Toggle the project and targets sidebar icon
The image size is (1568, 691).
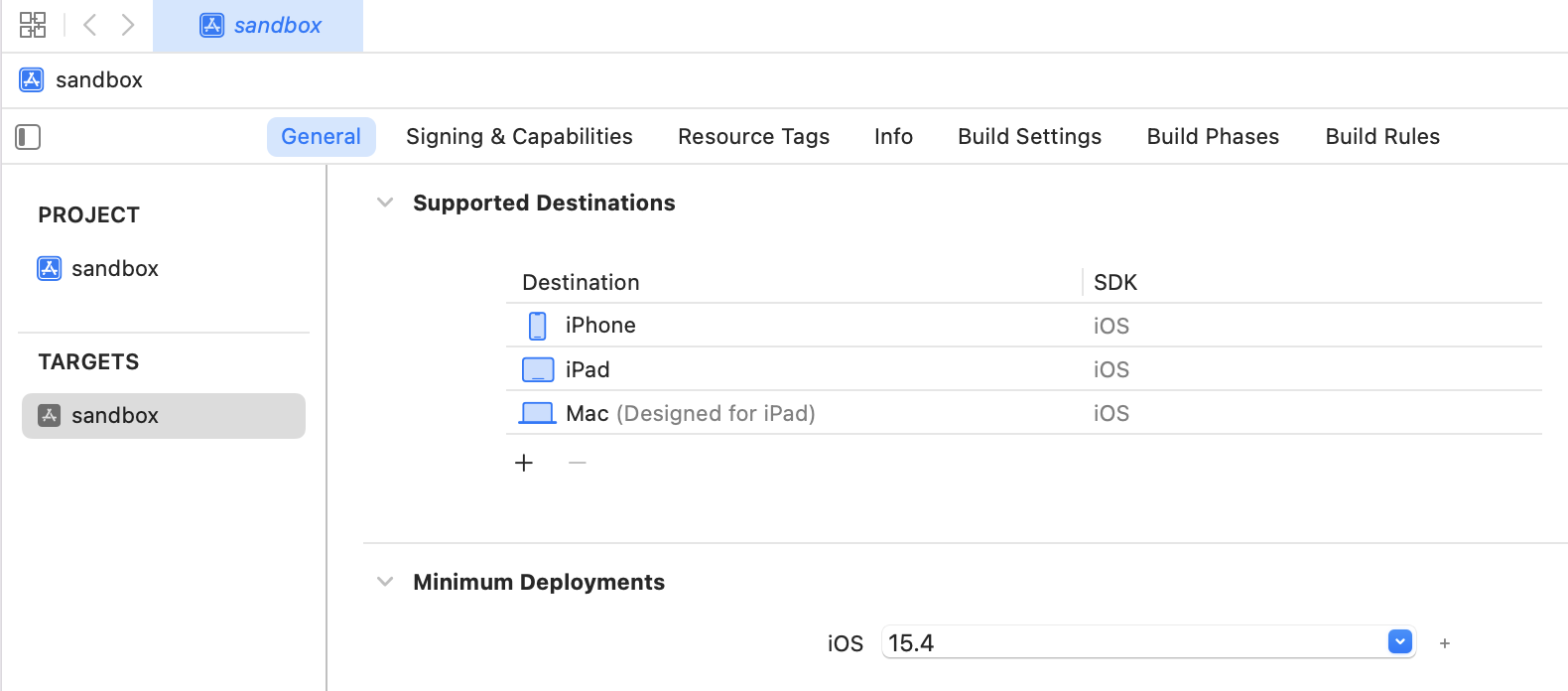point(28,137)
